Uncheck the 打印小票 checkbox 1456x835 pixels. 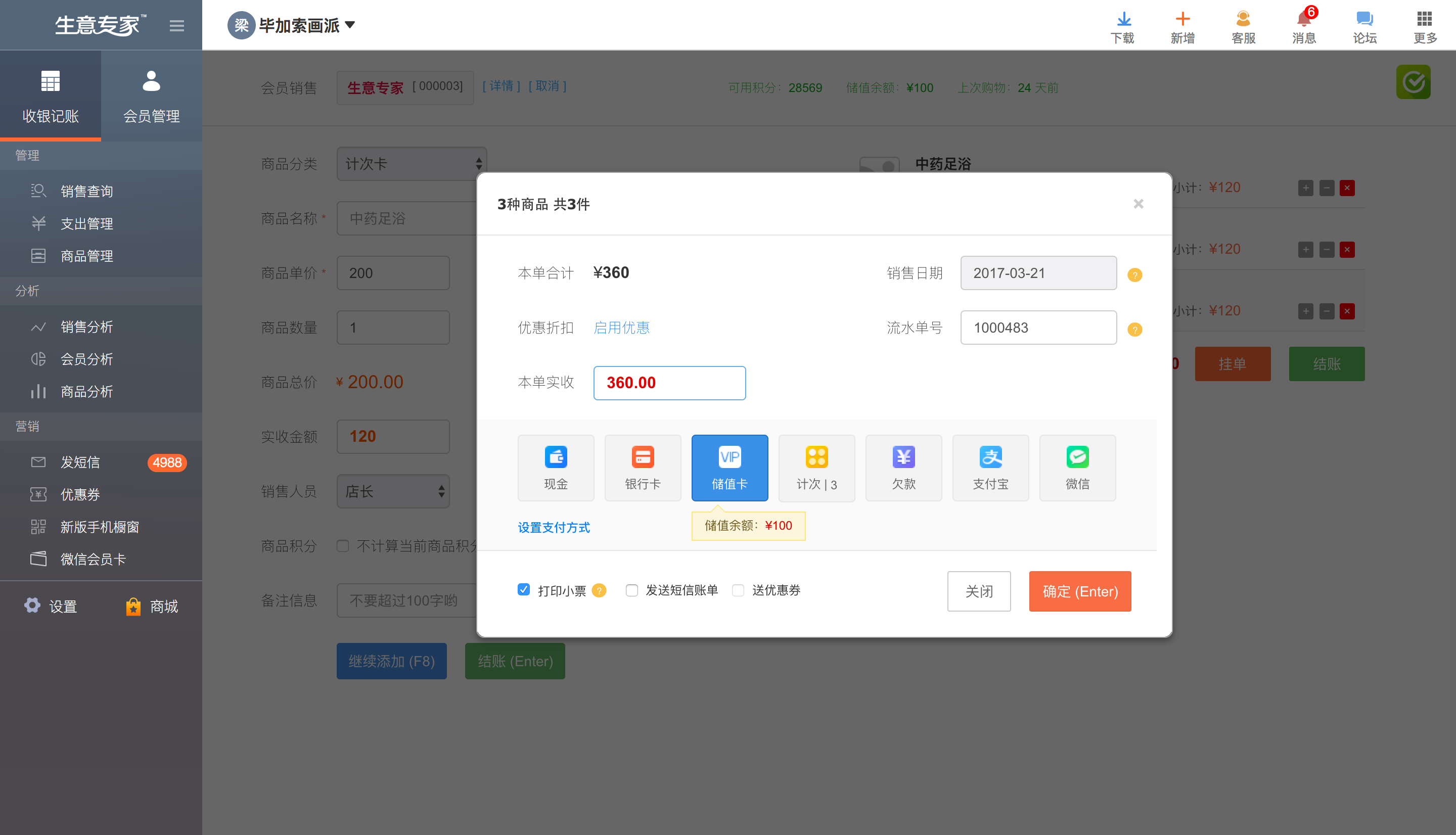[x=523, y=589]
